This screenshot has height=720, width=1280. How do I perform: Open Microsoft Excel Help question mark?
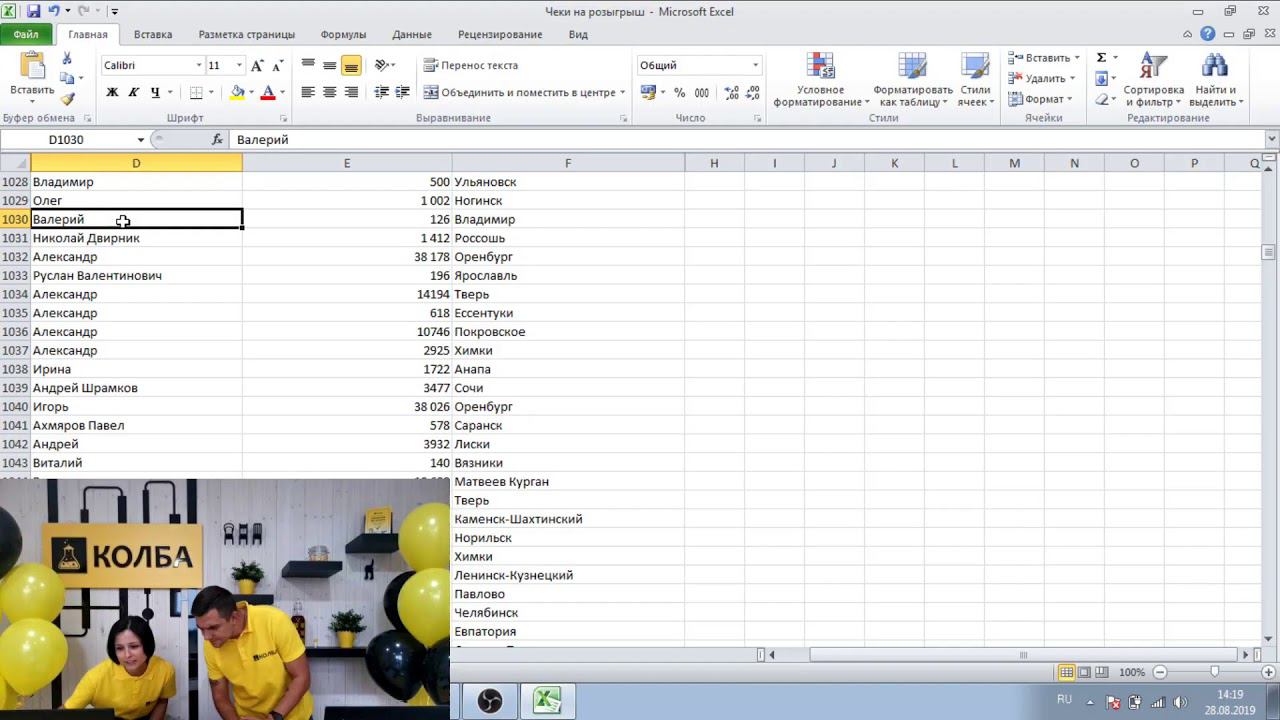[1208, 34]
